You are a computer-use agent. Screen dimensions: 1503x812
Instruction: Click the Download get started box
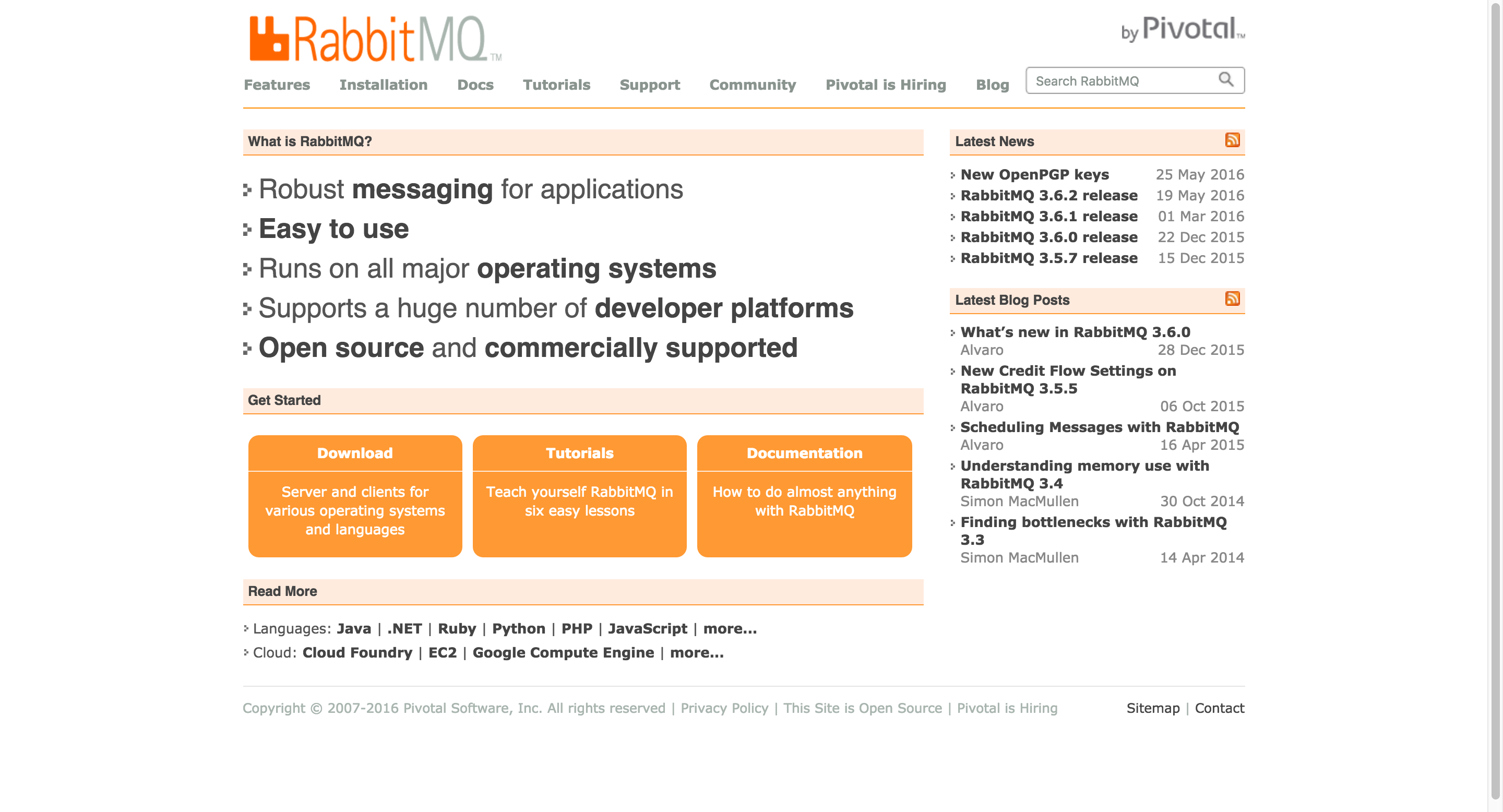(x=355, y=496)
